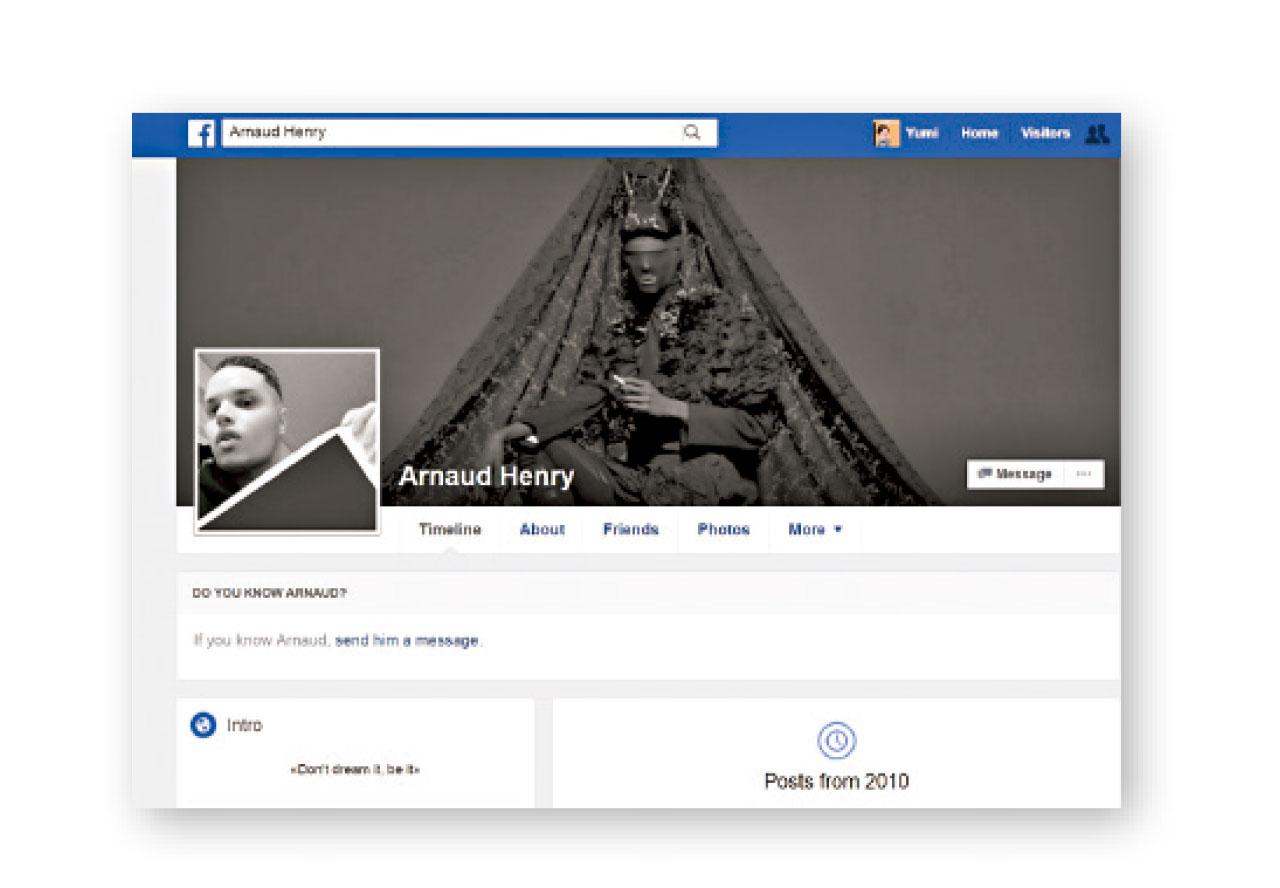View the Photos tab

(723, 530)
